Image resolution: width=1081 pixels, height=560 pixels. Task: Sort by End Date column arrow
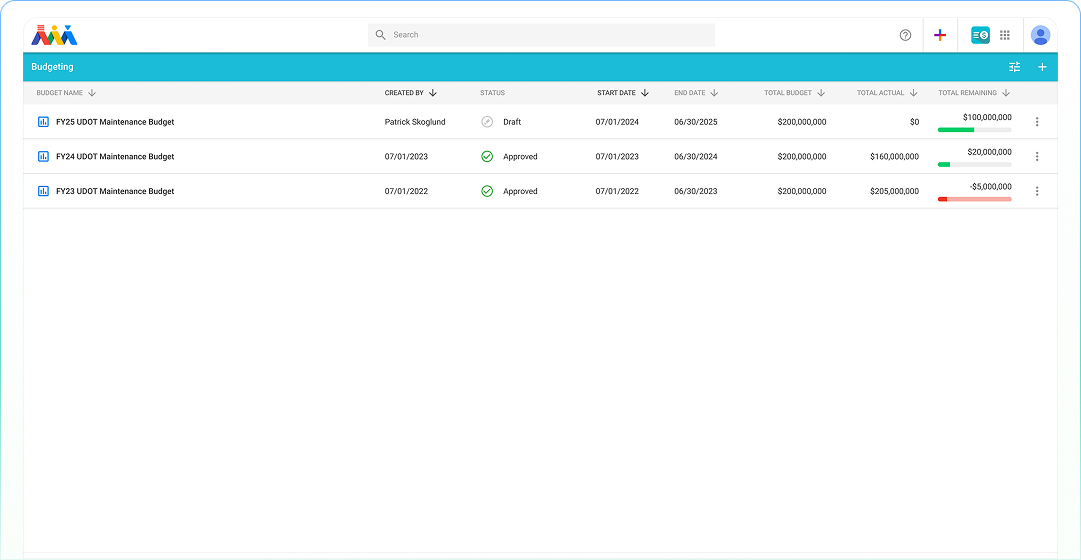[714, 92]
